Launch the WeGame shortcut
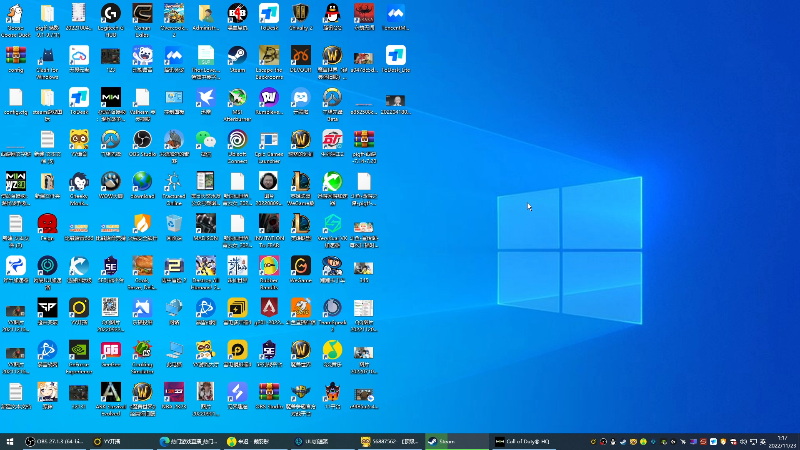 [301, 270]
